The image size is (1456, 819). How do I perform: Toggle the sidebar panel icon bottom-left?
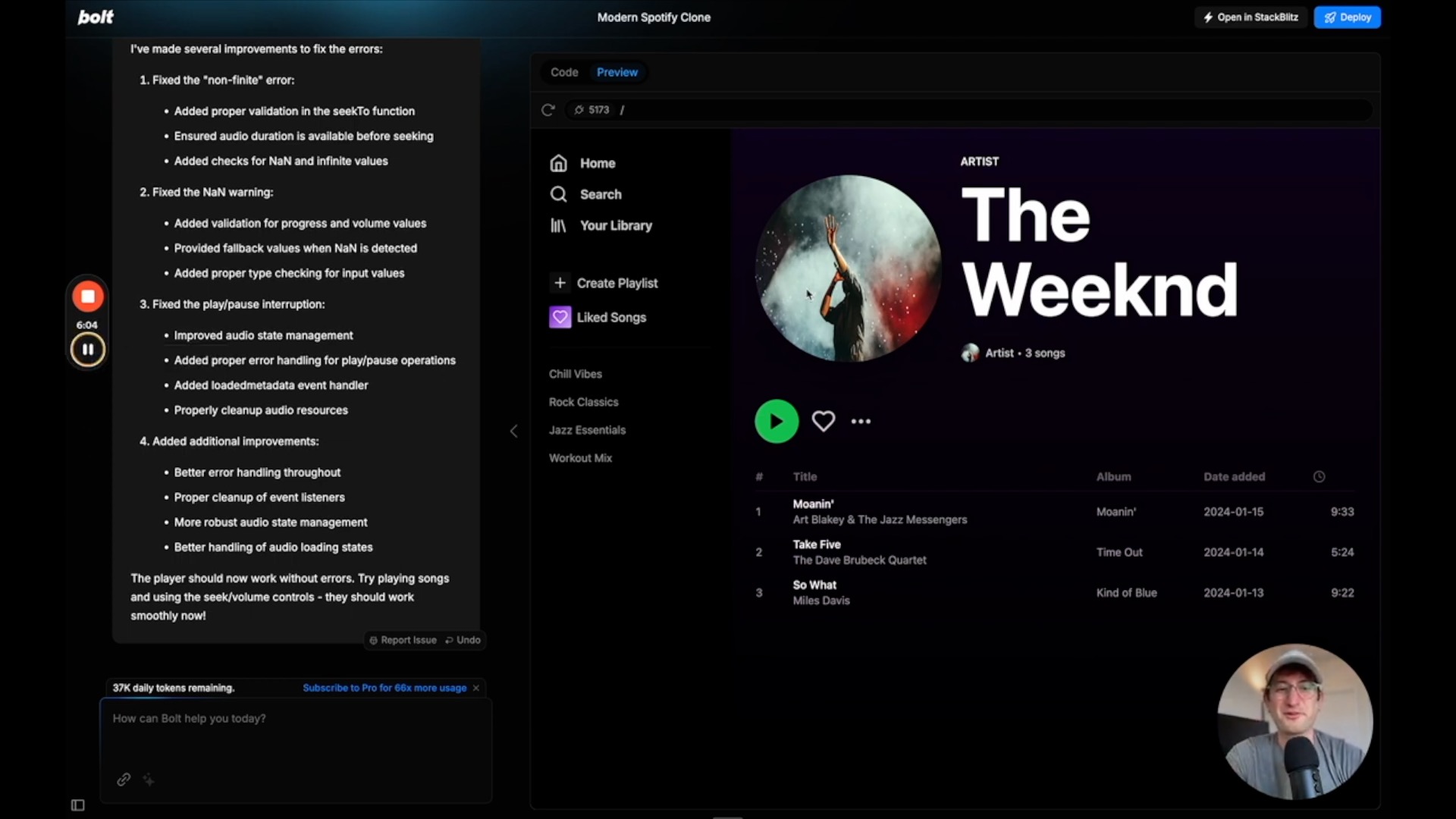[x=77, y=805]
